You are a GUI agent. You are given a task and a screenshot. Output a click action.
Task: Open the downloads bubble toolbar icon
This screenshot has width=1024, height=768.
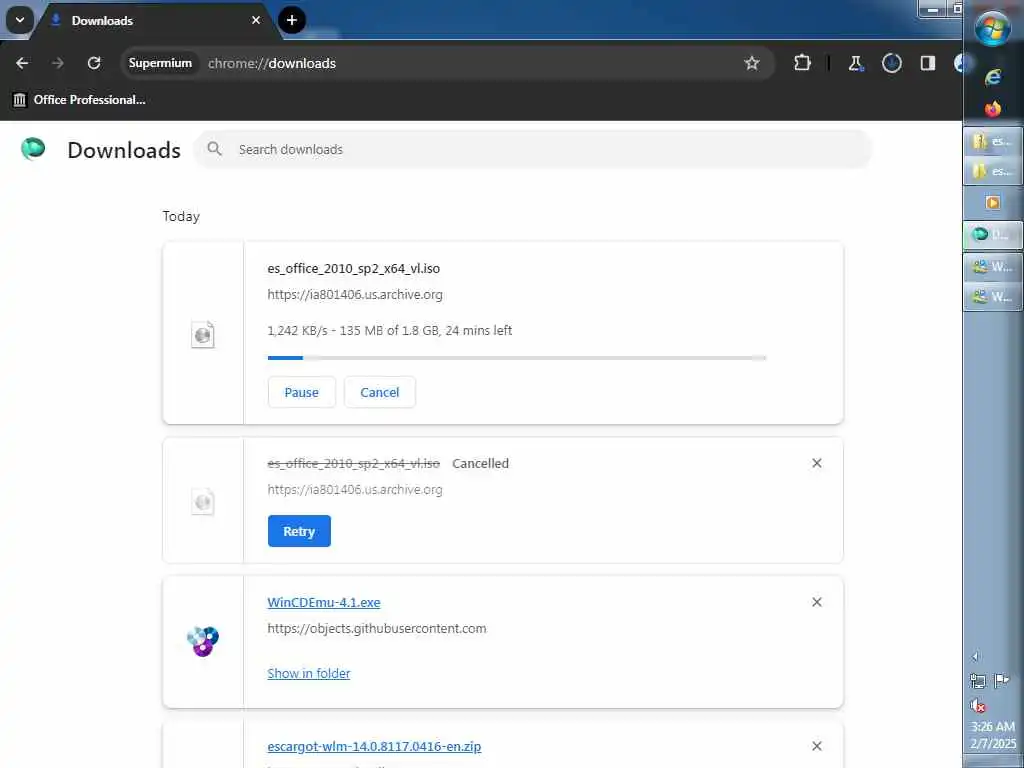891,63
